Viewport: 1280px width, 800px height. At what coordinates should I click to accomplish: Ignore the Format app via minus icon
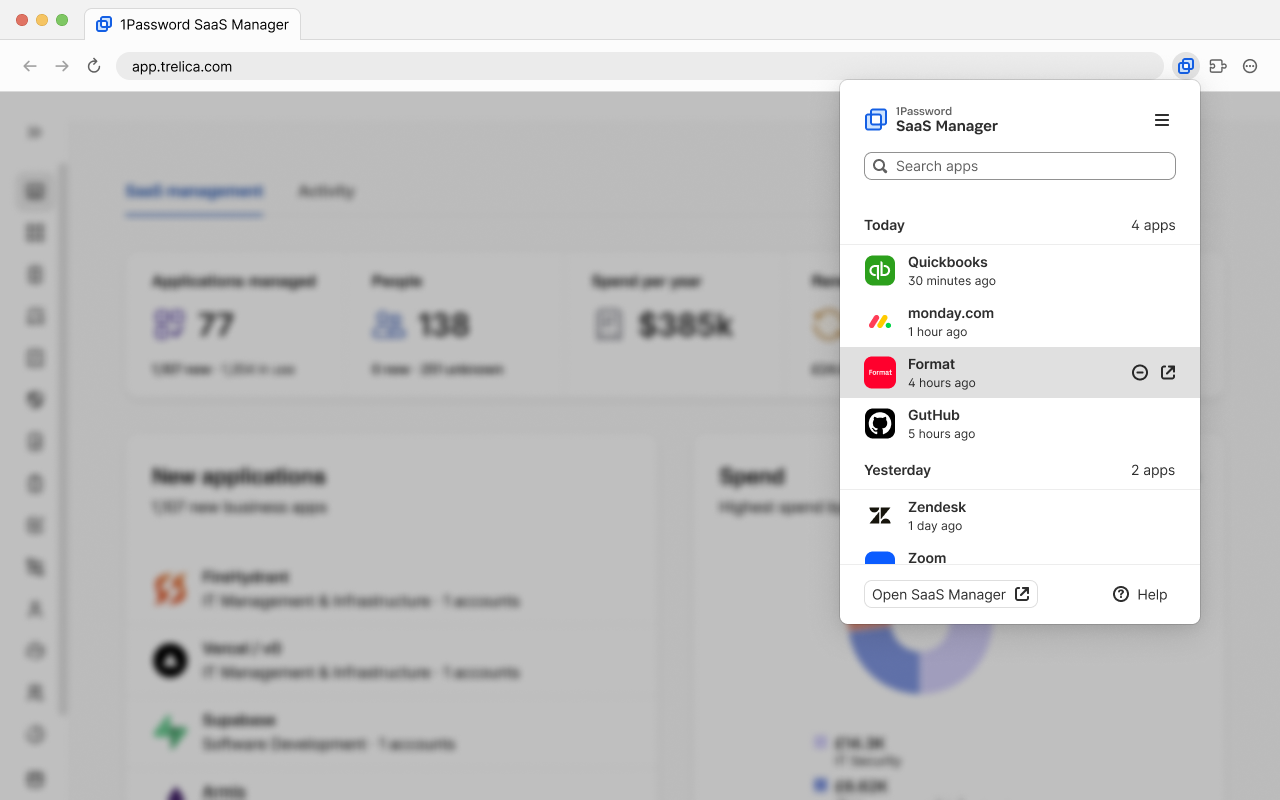(1139, 372)
